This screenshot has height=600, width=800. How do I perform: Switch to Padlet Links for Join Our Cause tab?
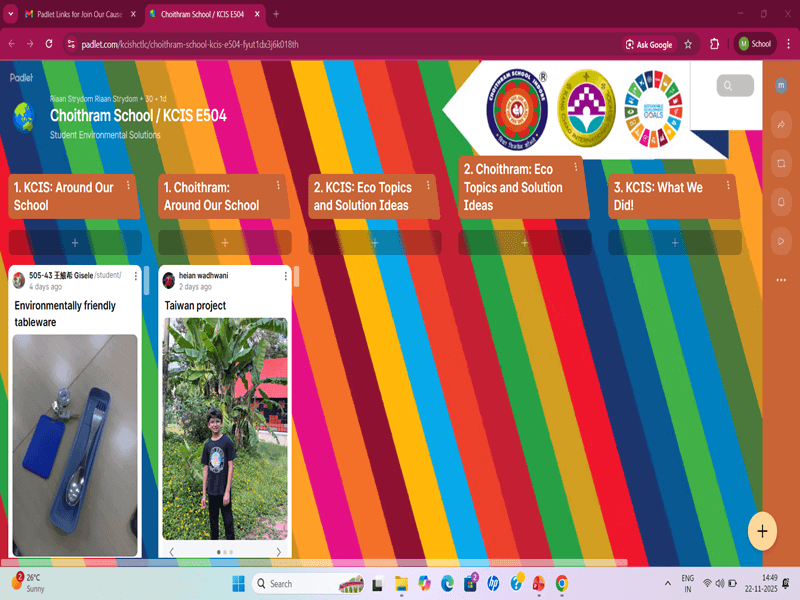tap(80, 14)
